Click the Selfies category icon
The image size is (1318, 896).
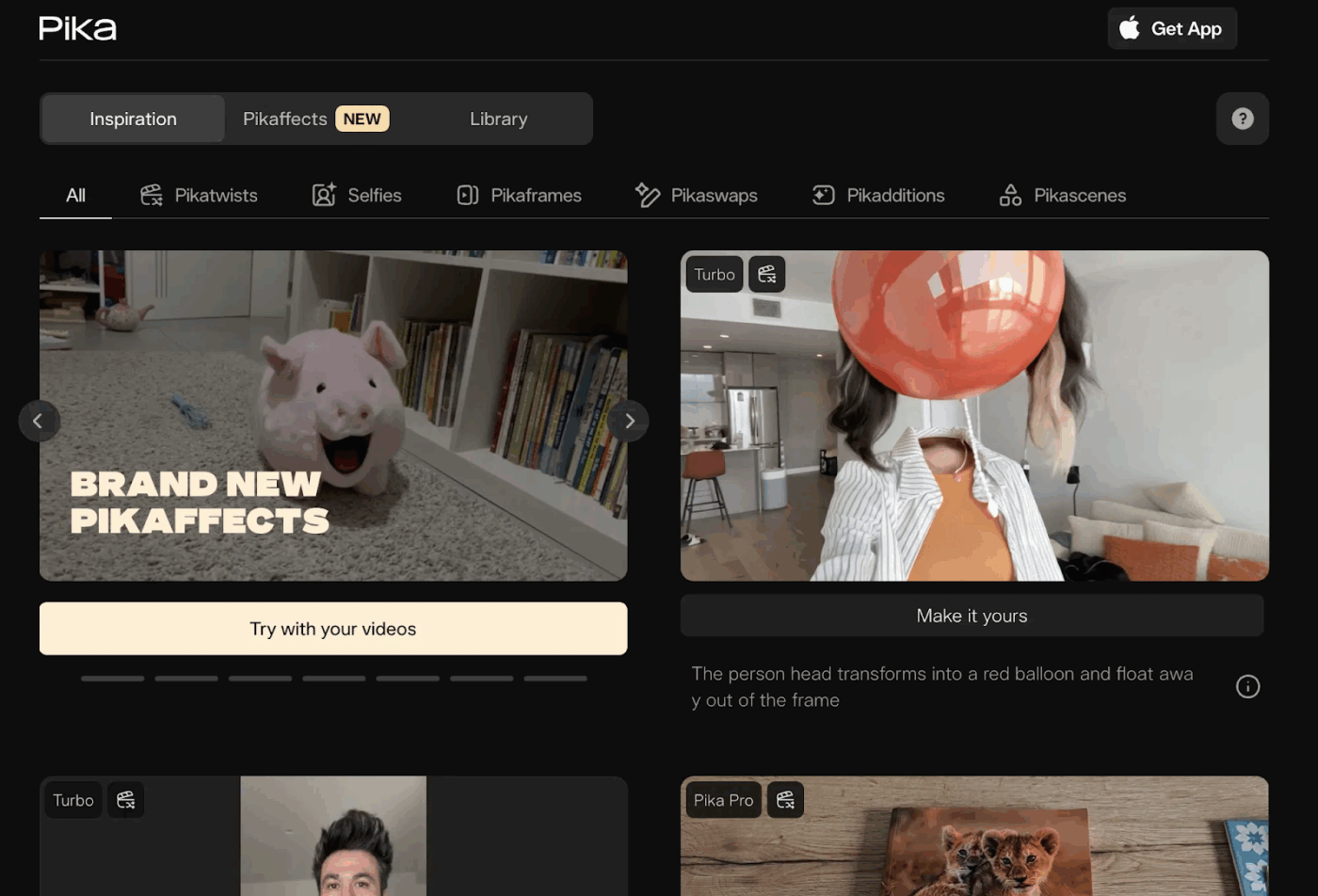tap(325, 195)
